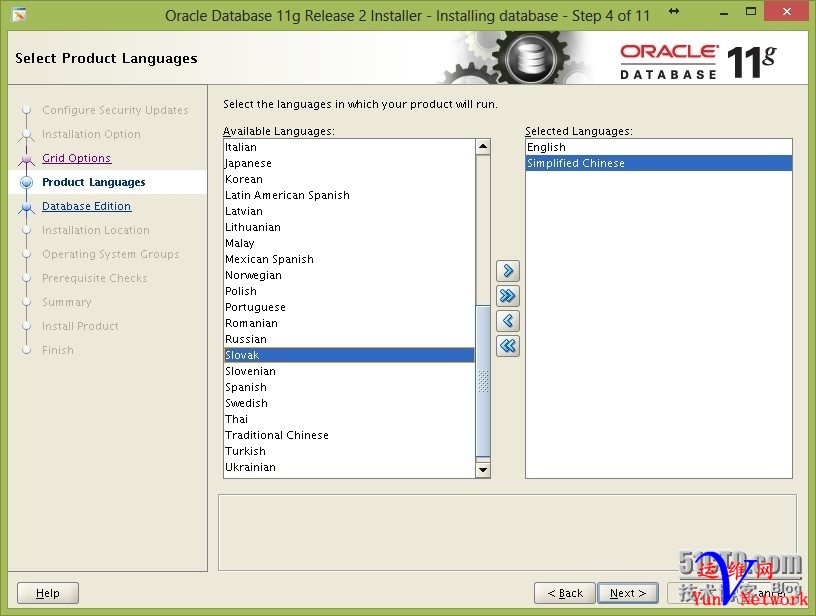Screen dimensions: 816x616
Task: Select Latin American Spanish
Action: [x=349, y=195]
